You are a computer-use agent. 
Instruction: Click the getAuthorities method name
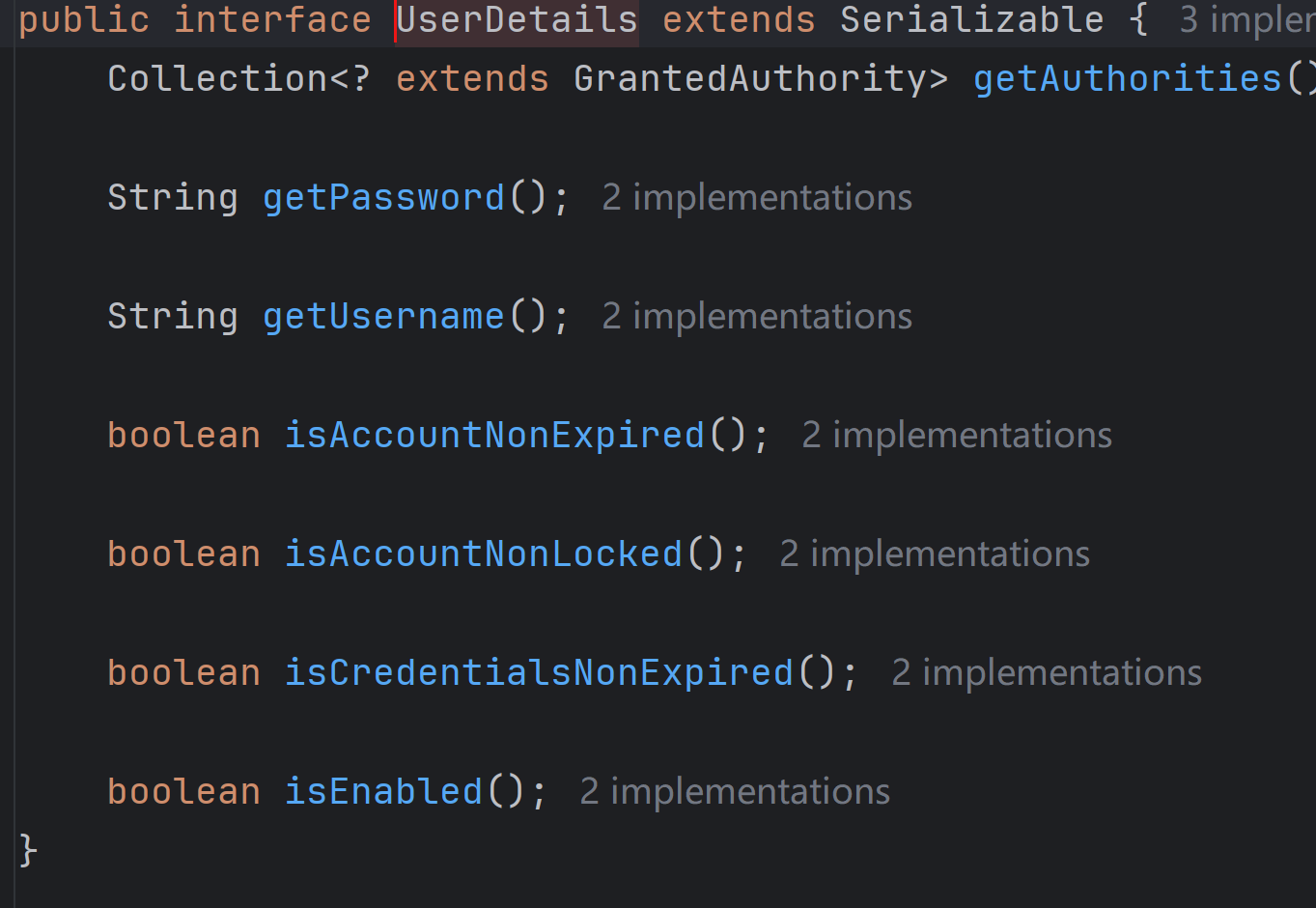click(1127, 79)
